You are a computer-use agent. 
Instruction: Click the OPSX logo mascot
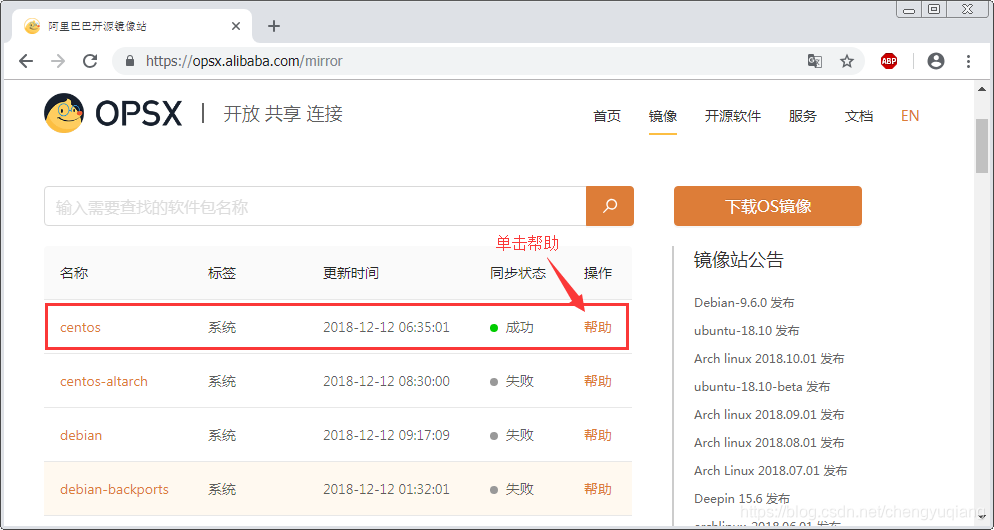64,113
